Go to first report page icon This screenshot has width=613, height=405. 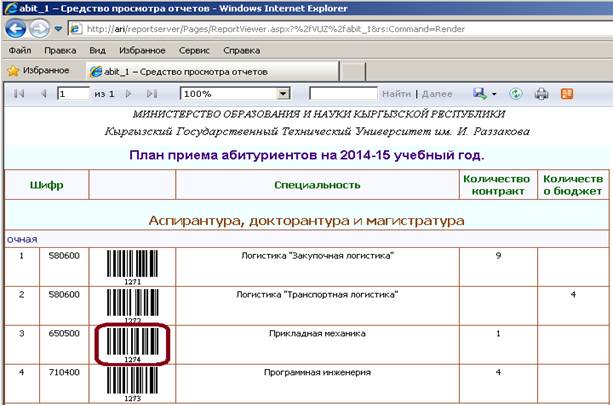click(19, 94)
